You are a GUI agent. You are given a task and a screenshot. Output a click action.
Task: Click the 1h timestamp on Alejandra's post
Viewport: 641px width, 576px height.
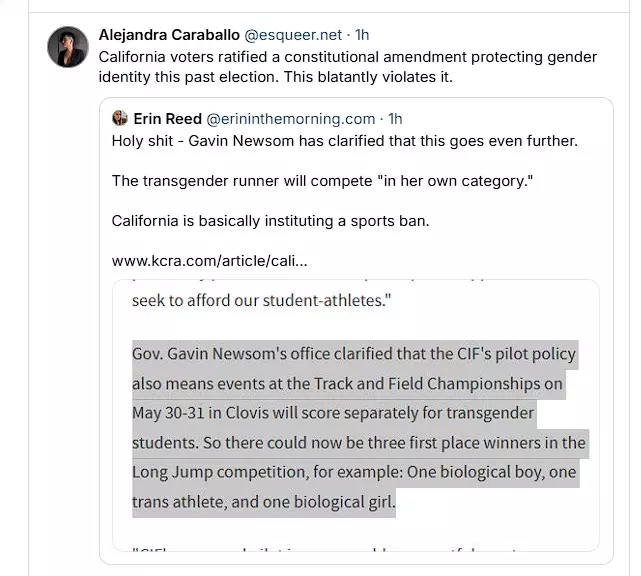[360, 36]
